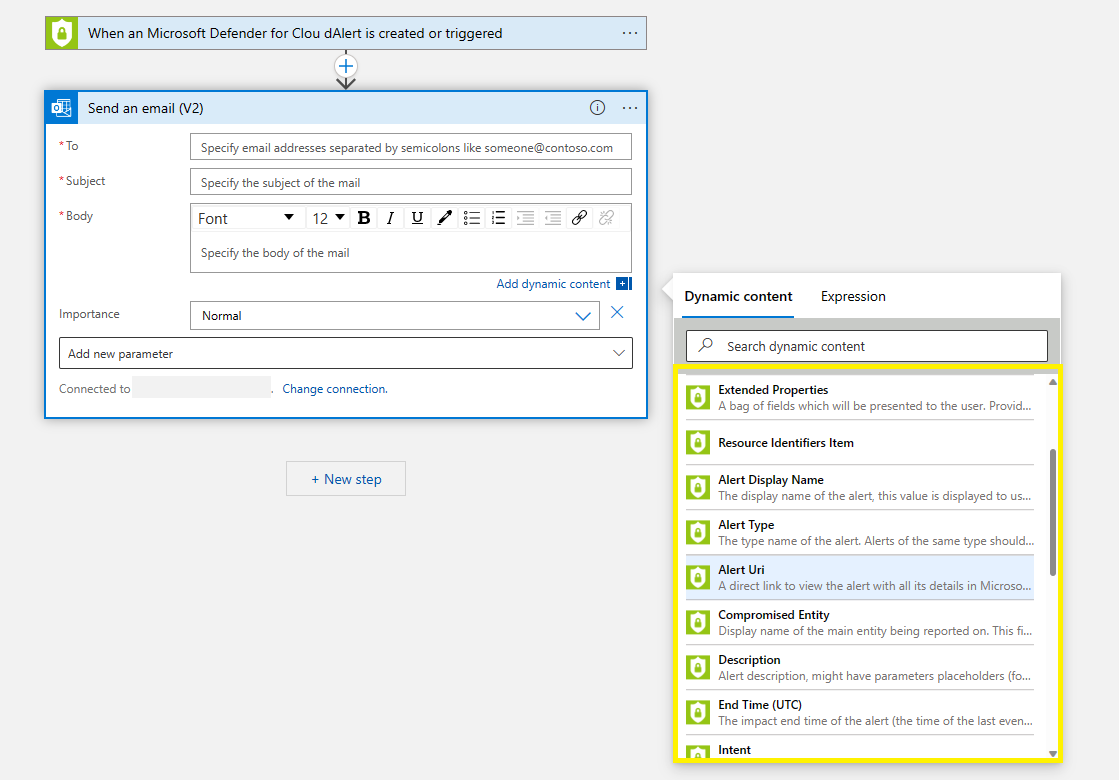Toggle bold formatting in email body
Viewport: 1119px width, 780px height.
coord(363,217)
